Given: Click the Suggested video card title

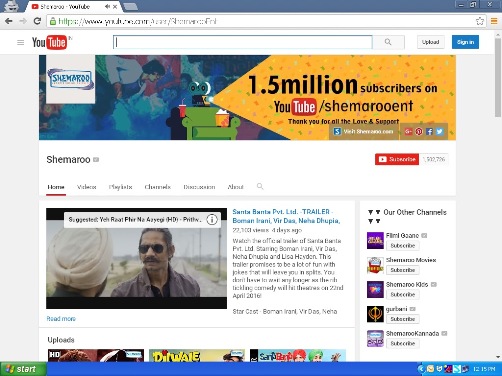Looking at the screenshot, I should (135, 220).
